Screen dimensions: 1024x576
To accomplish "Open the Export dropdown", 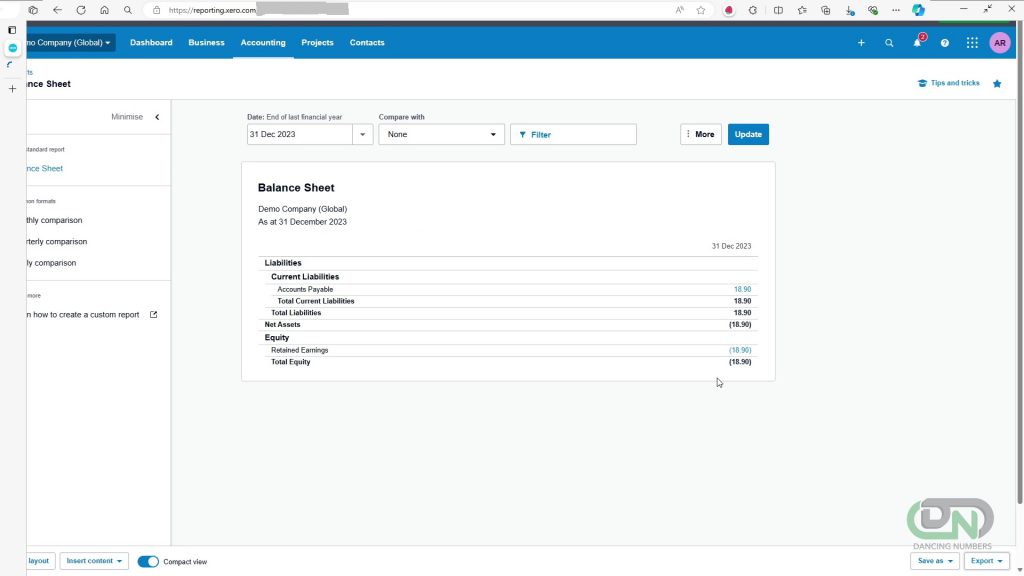I will (986, 561).
